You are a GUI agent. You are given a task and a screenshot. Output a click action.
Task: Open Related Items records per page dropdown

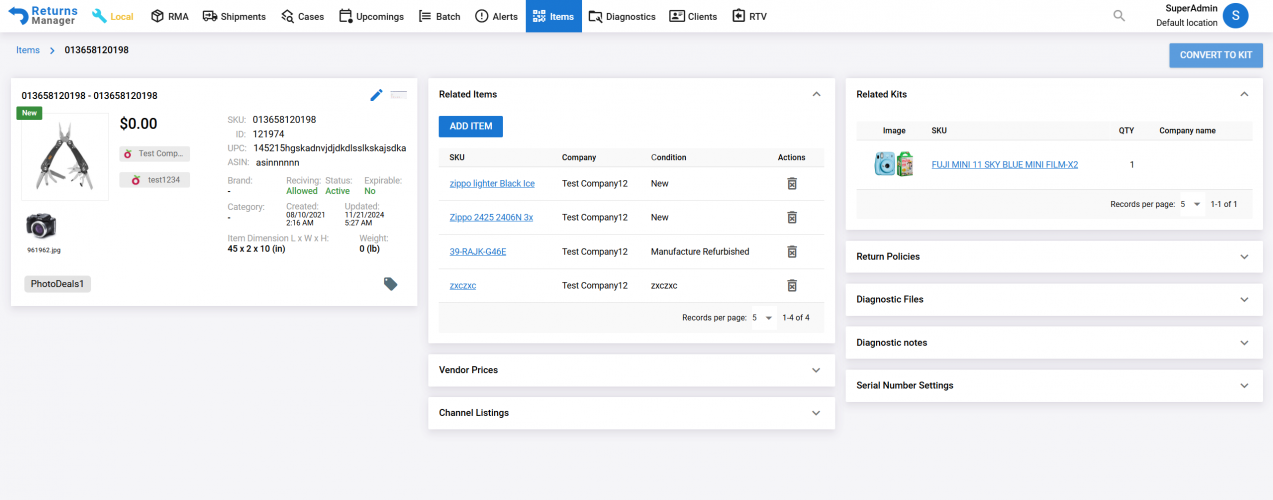(762, 318)
